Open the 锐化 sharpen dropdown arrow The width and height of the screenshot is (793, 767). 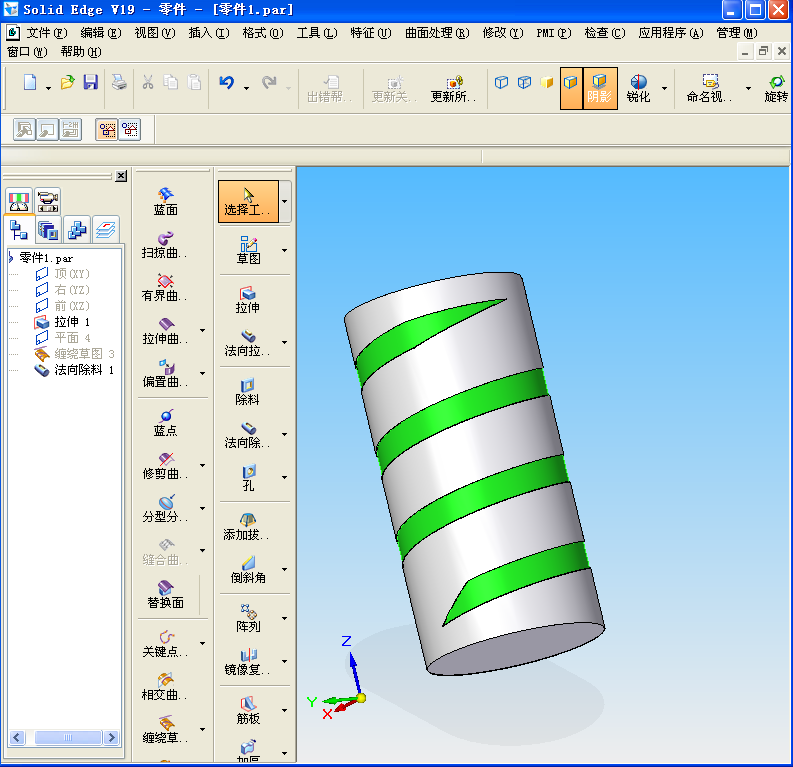[665, 88]
